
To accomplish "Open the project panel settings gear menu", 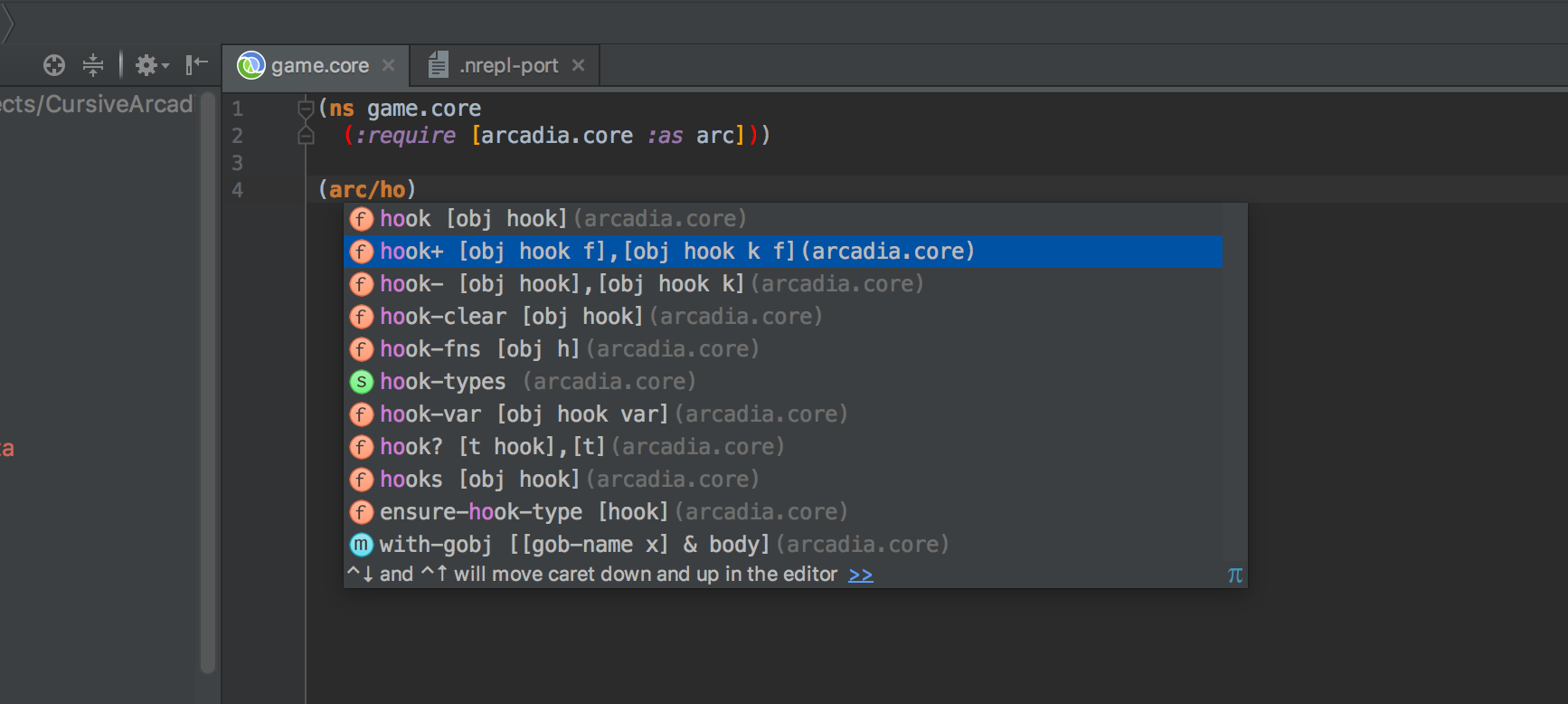I will [152, 65].
